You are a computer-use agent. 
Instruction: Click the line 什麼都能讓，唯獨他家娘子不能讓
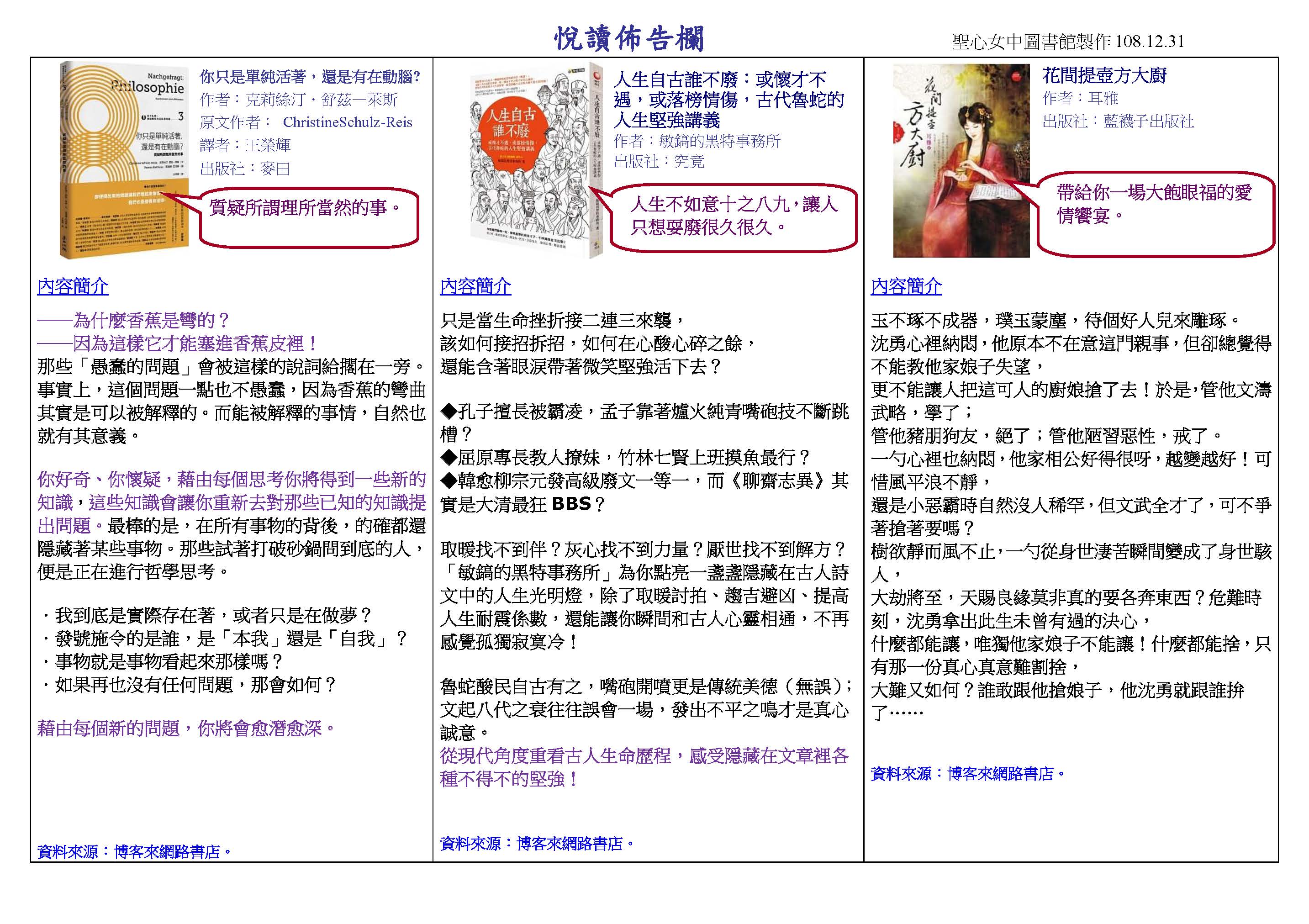point(1071,655)
